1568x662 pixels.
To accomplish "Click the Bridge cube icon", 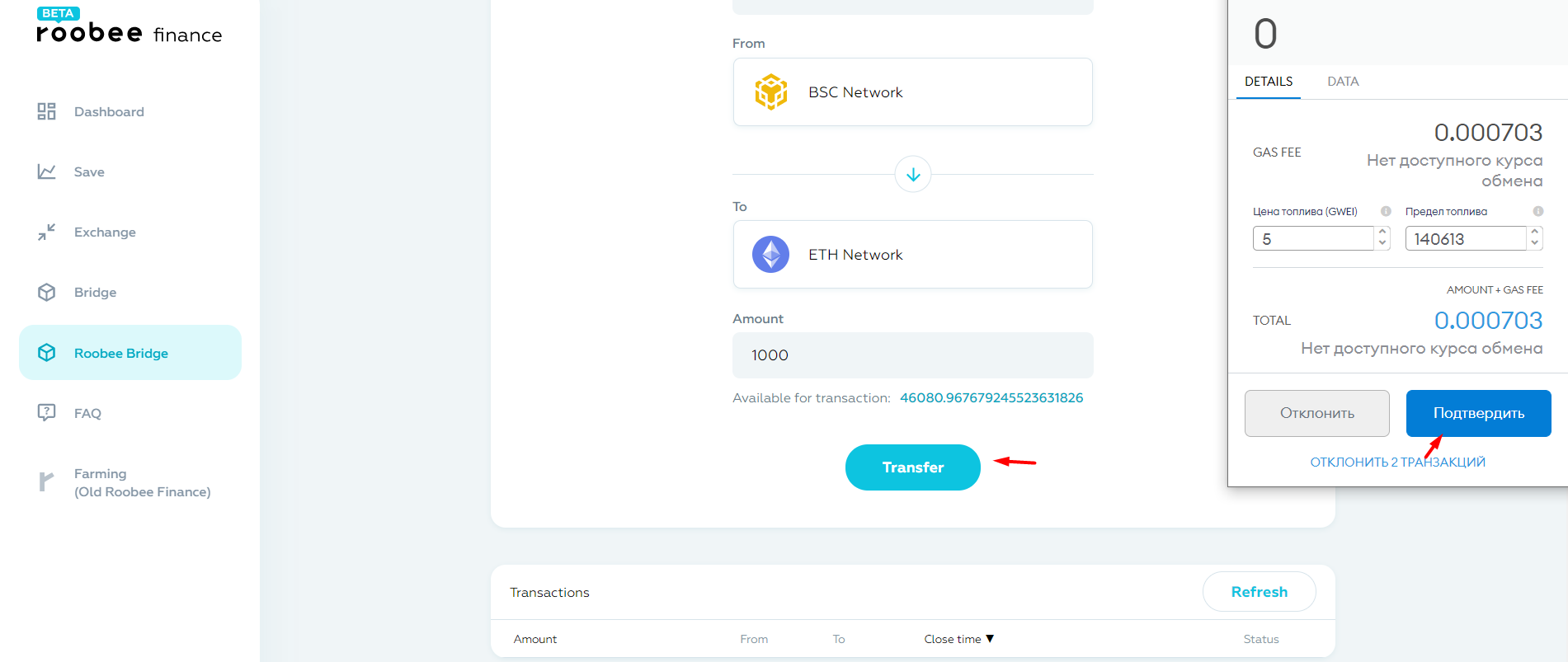I will pos(46,292).
